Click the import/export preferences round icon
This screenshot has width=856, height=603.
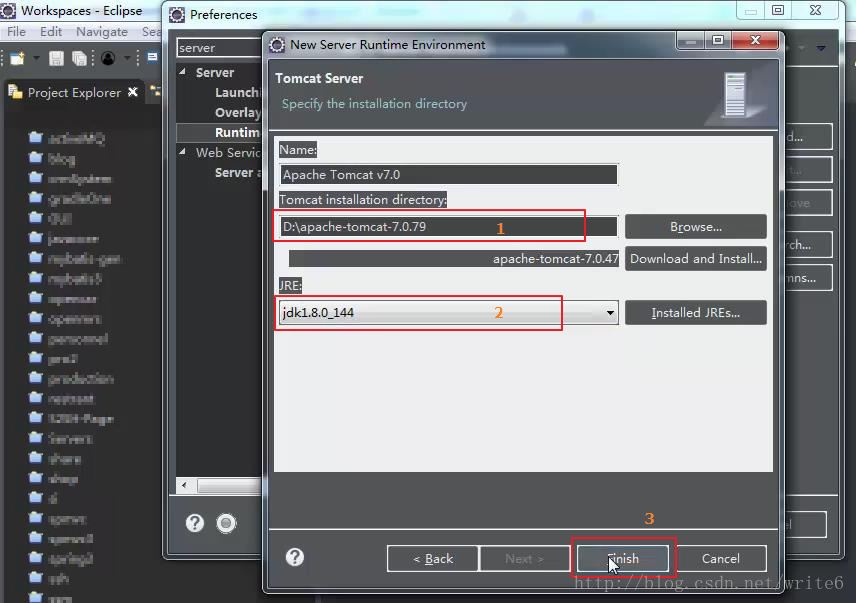(x=227, y=523)
